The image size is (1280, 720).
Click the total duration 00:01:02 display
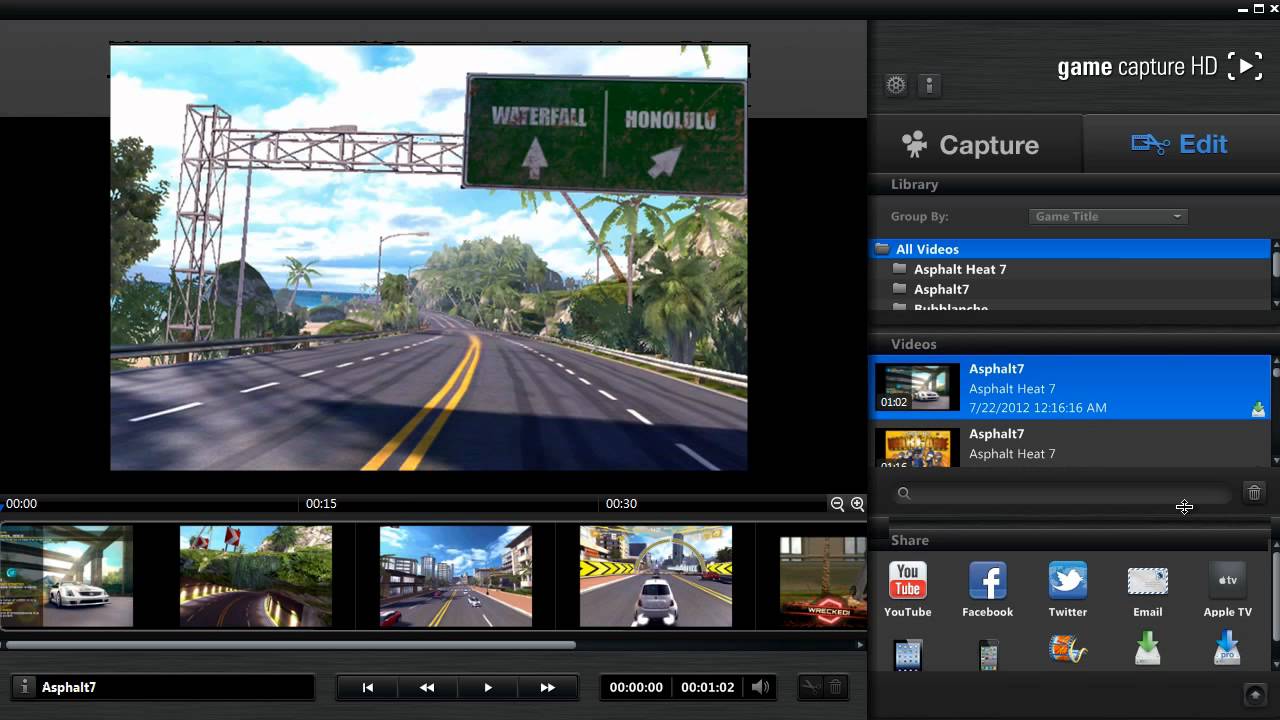708,687
